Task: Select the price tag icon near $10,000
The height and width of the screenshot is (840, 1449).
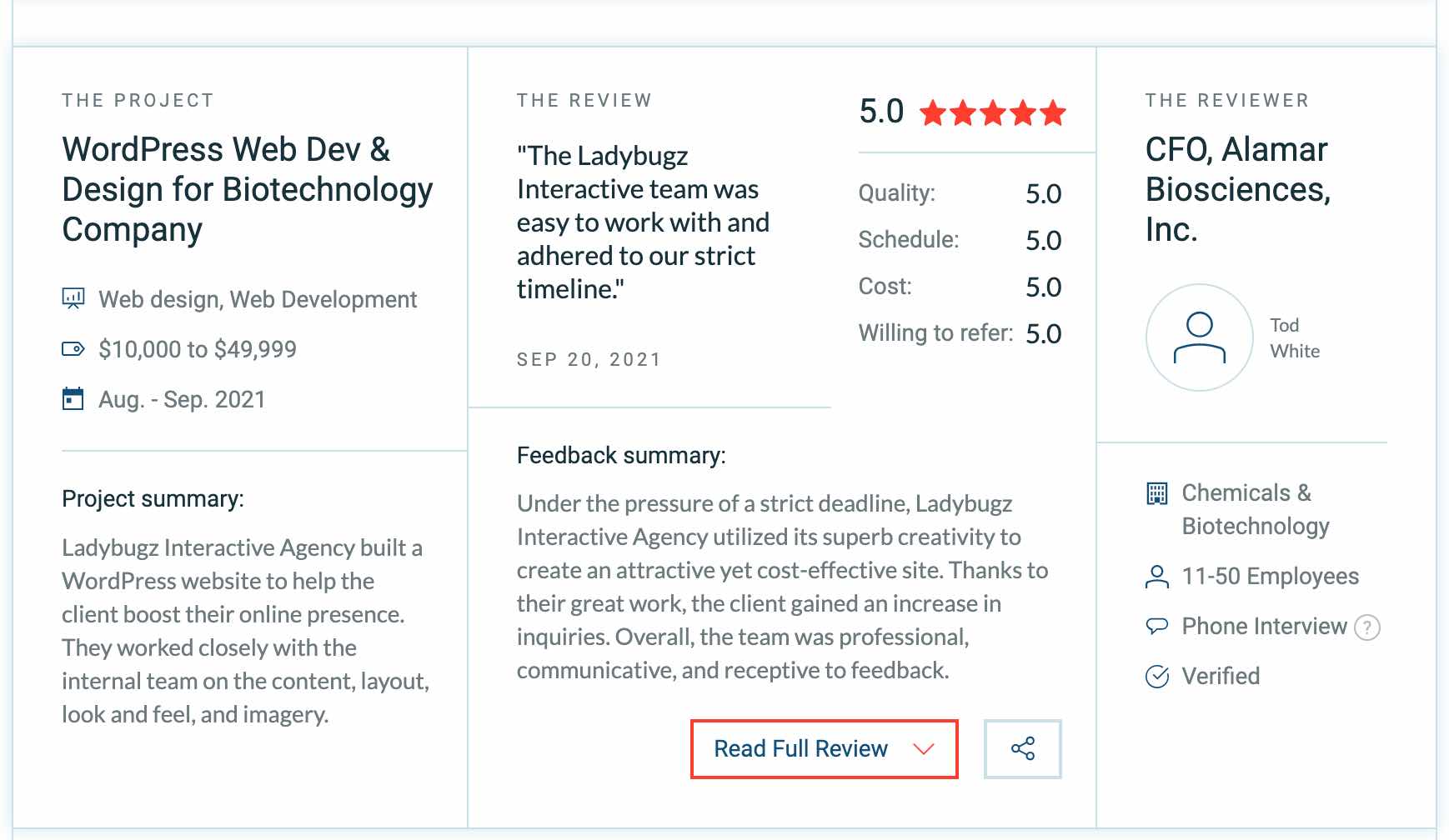Action: pos(73,348)
